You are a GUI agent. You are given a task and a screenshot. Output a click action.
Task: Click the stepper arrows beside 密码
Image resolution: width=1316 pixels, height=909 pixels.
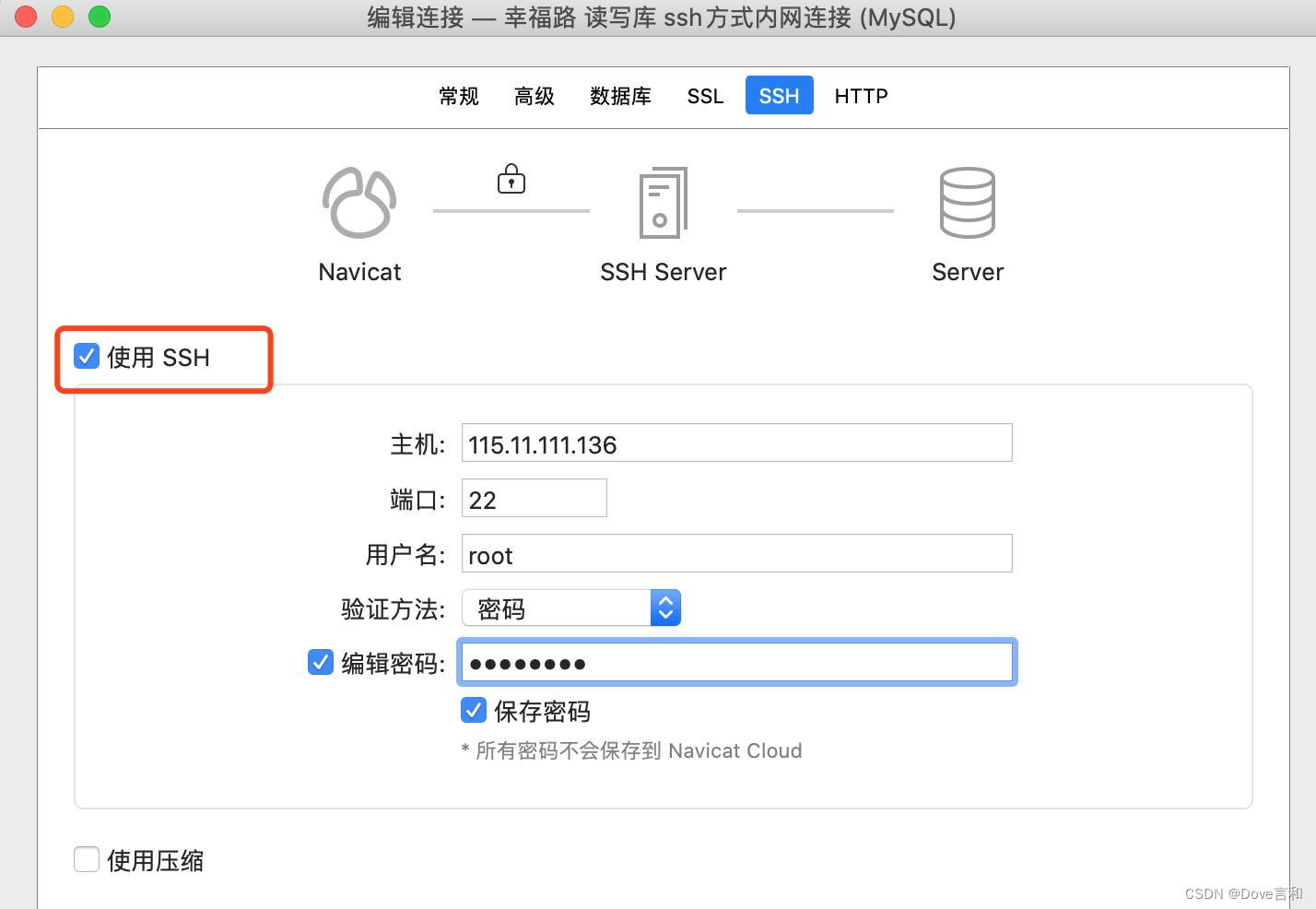665,608
